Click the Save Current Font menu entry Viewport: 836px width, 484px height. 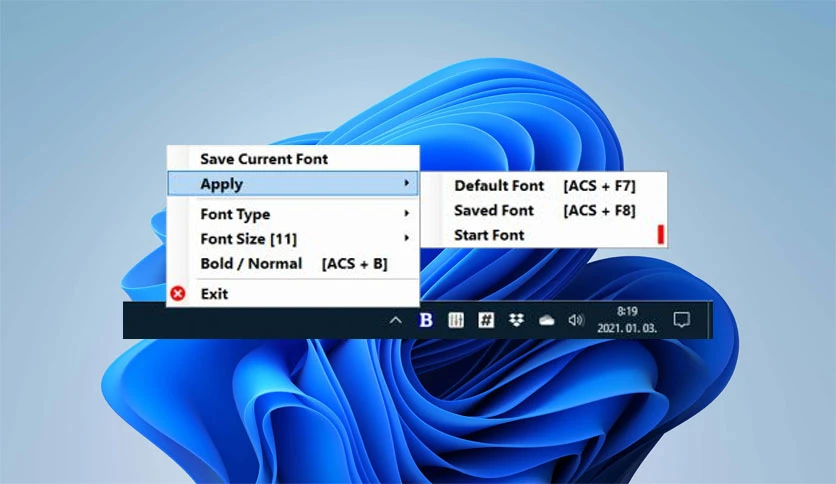(x=293, y=159)
